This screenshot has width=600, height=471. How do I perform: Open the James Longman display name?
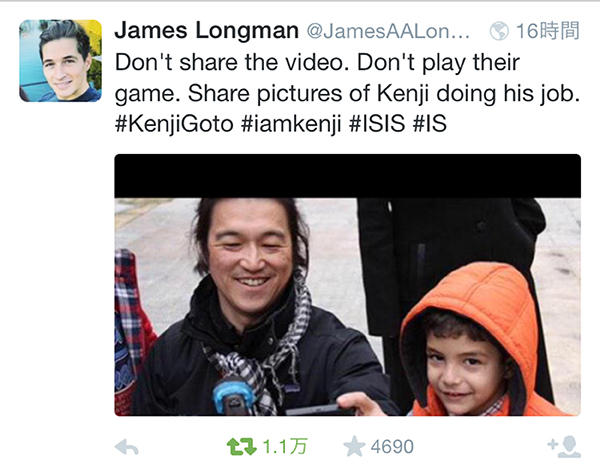[x=207, y=30]
